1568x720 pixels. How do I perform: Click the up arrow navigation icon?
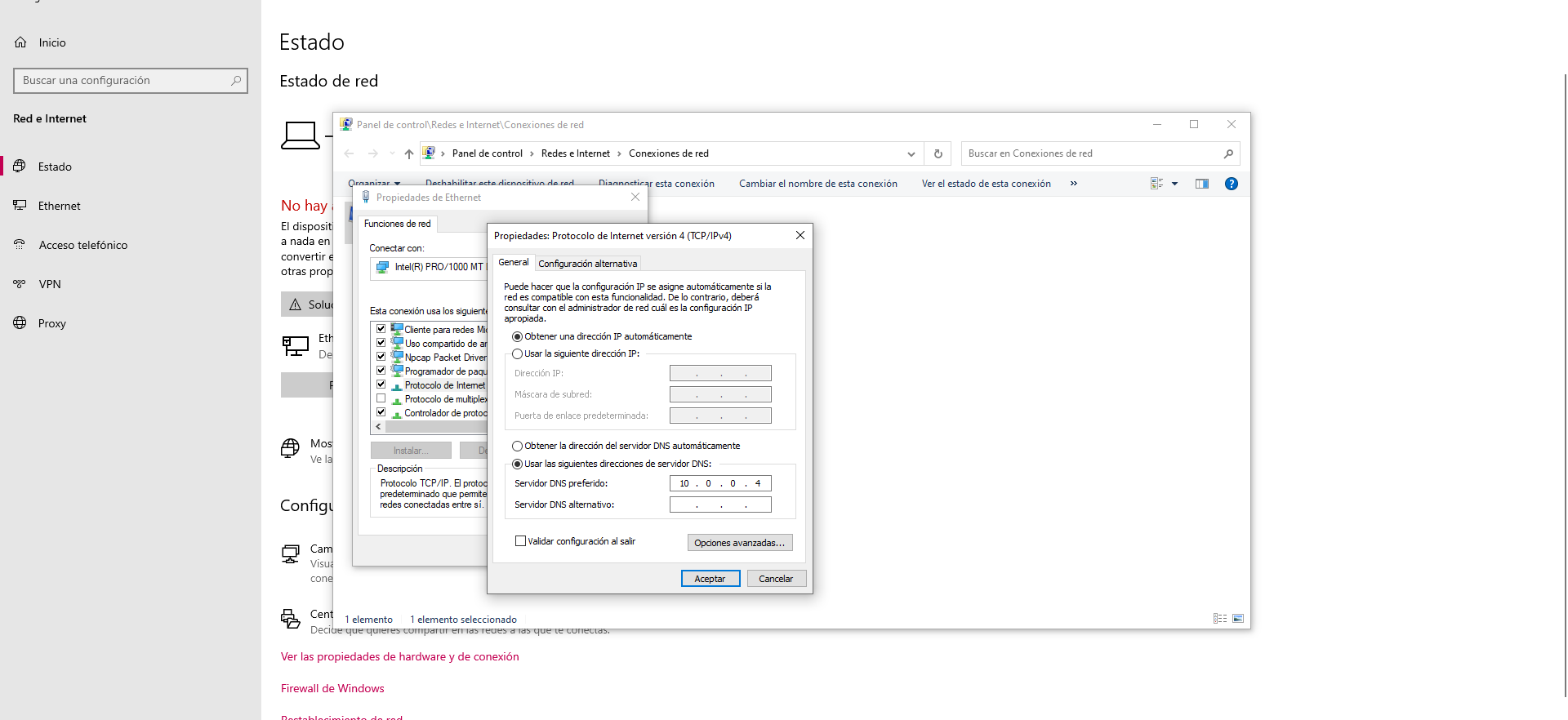point(408,153)
